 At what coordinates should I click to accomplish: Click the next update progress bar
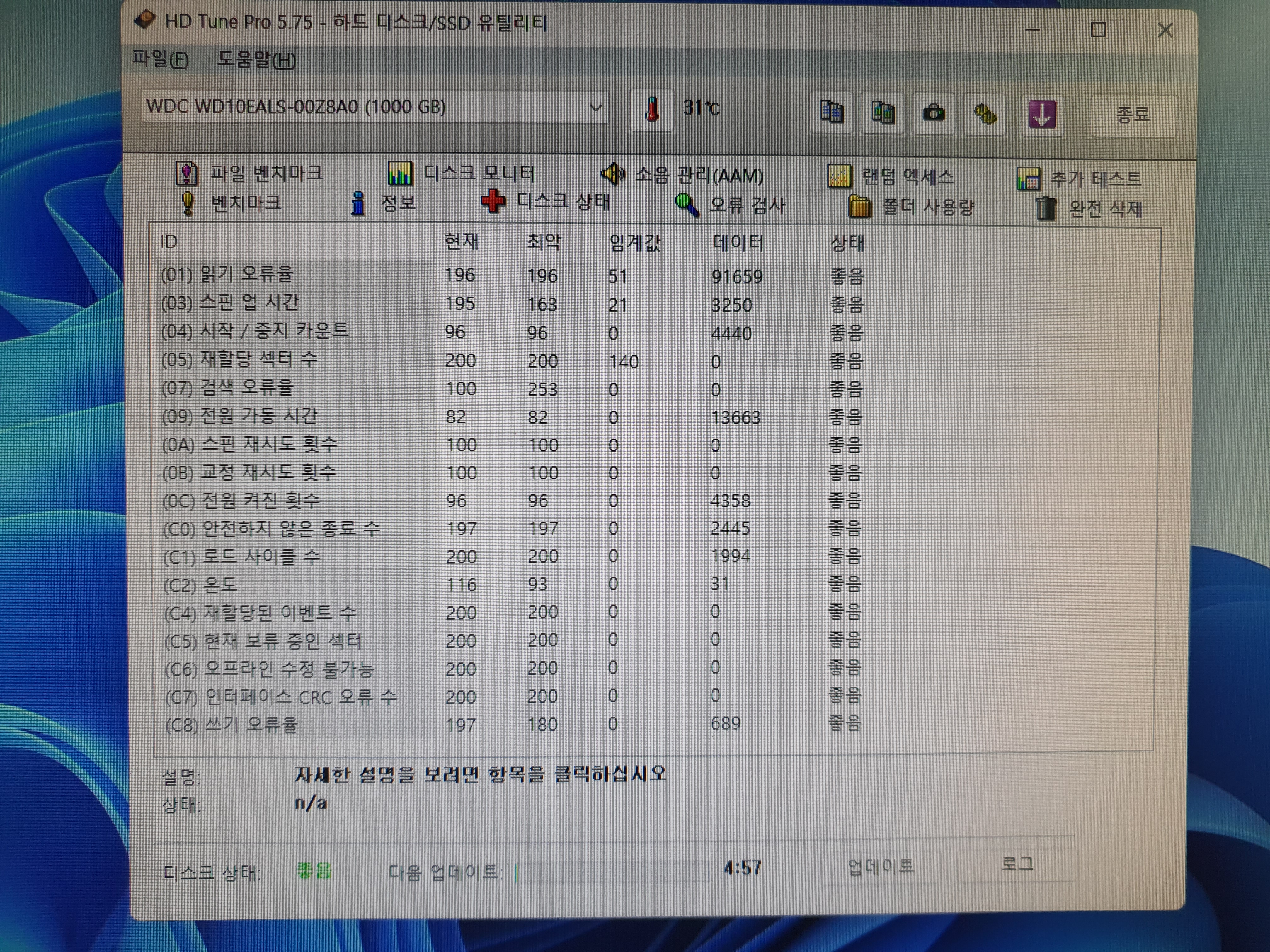612,872
